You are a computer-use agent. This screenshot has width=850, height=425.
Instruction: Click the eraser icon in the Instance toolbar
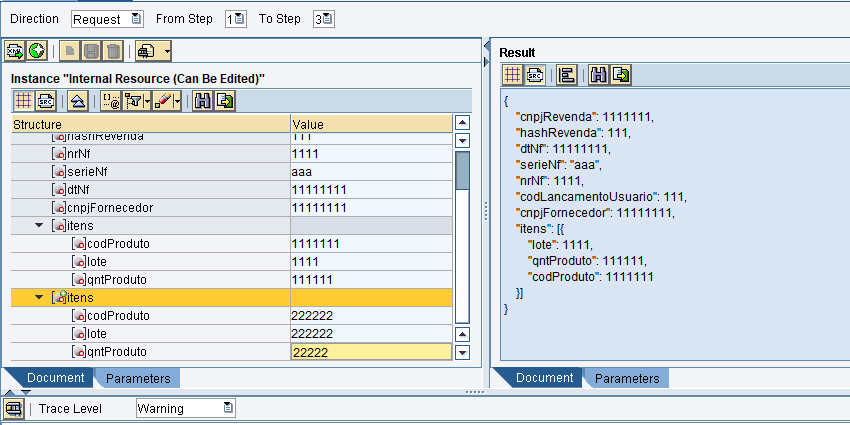coord(165,100)
